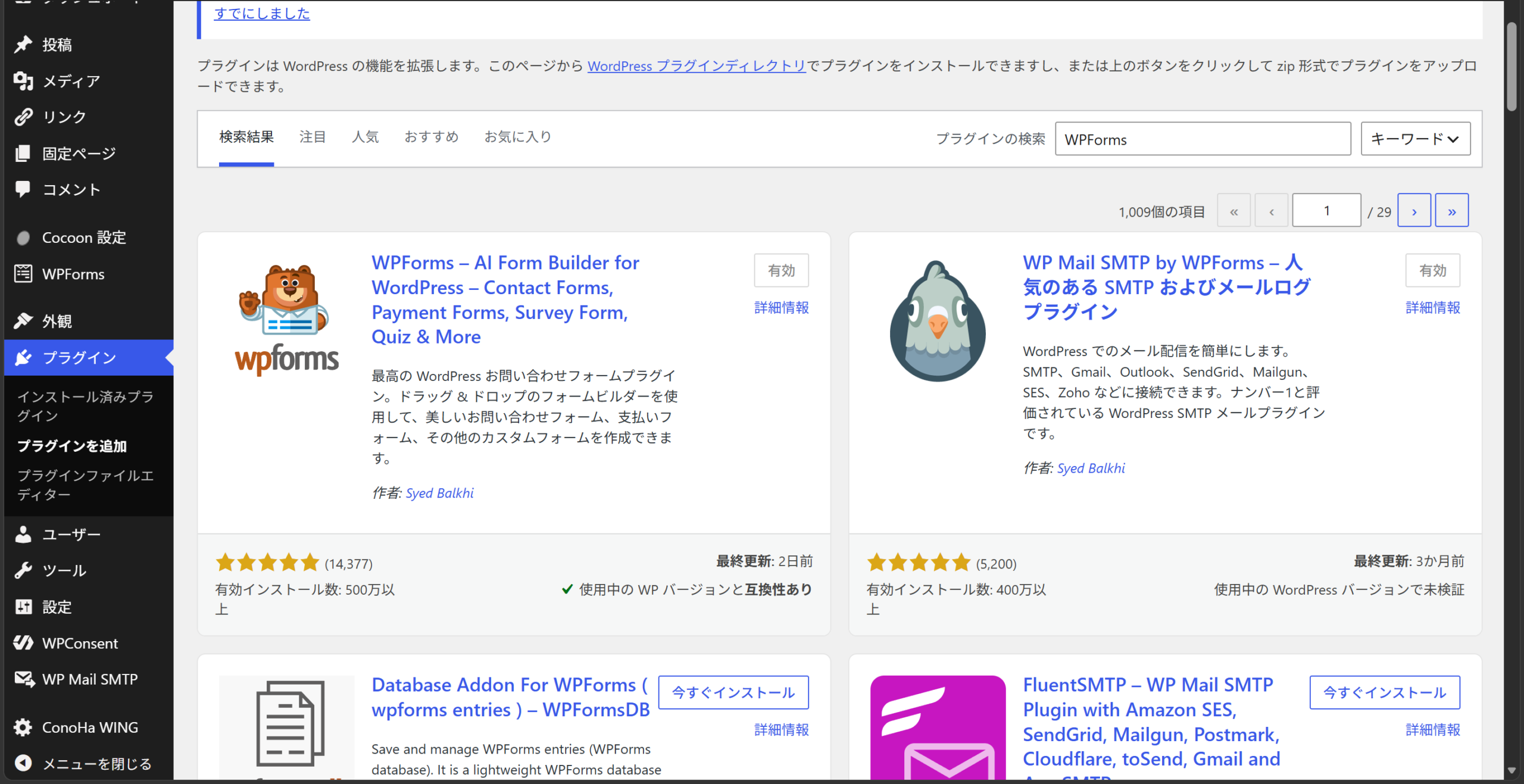Go to next results page arrow
The height and width of the screenshot is (784, 1524).
(1414, 211)
